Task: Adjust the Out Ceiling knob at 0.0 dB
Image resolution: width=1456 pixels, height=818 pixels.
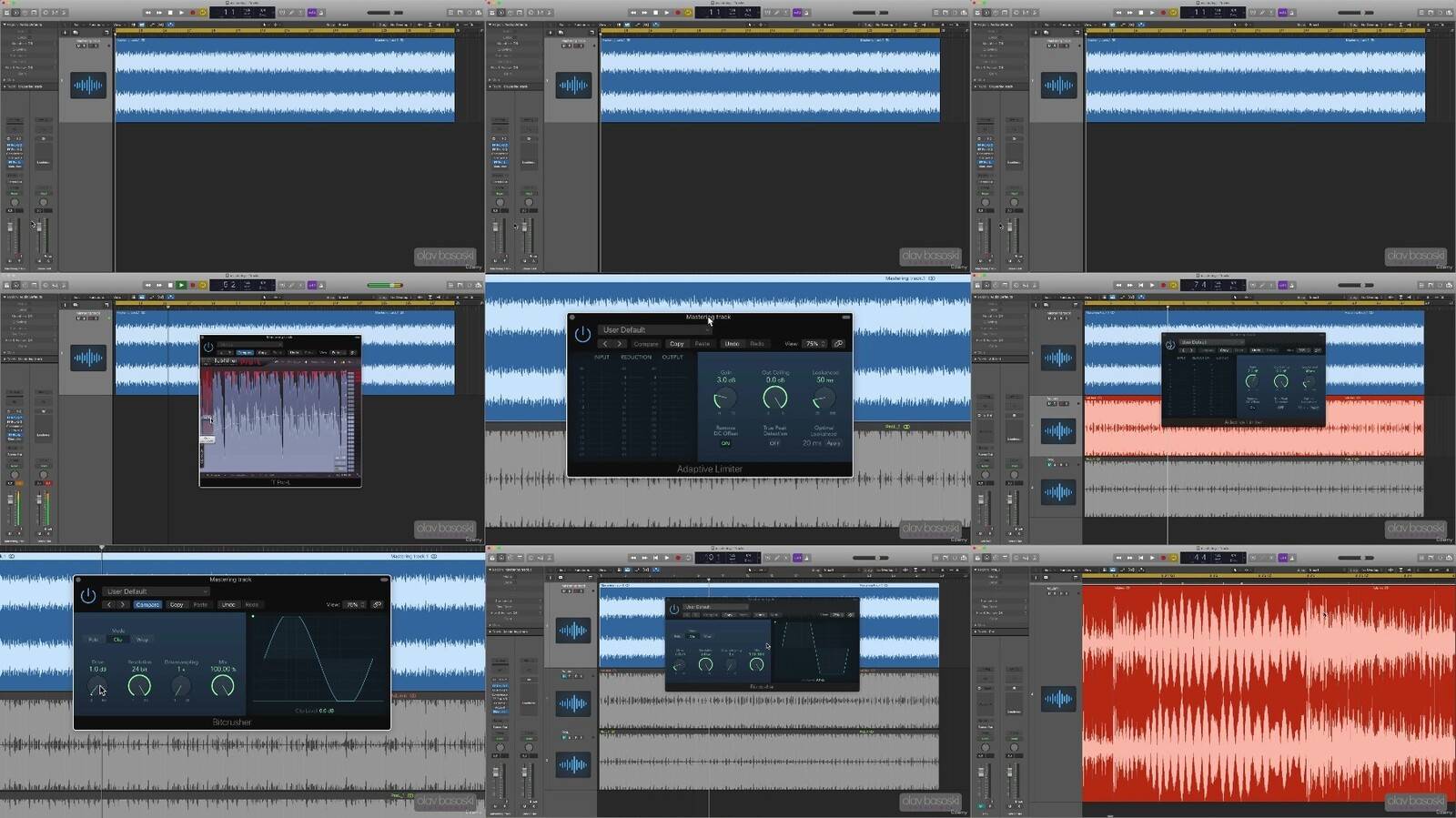Action: coord(774,398)
